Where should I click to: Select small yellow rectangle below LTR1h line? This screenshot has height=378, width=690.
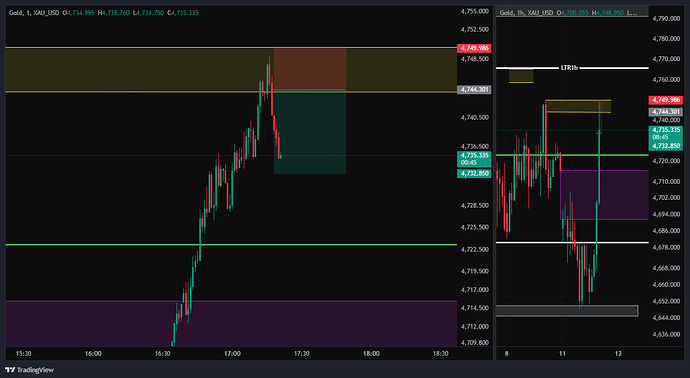tap(521, 76)
